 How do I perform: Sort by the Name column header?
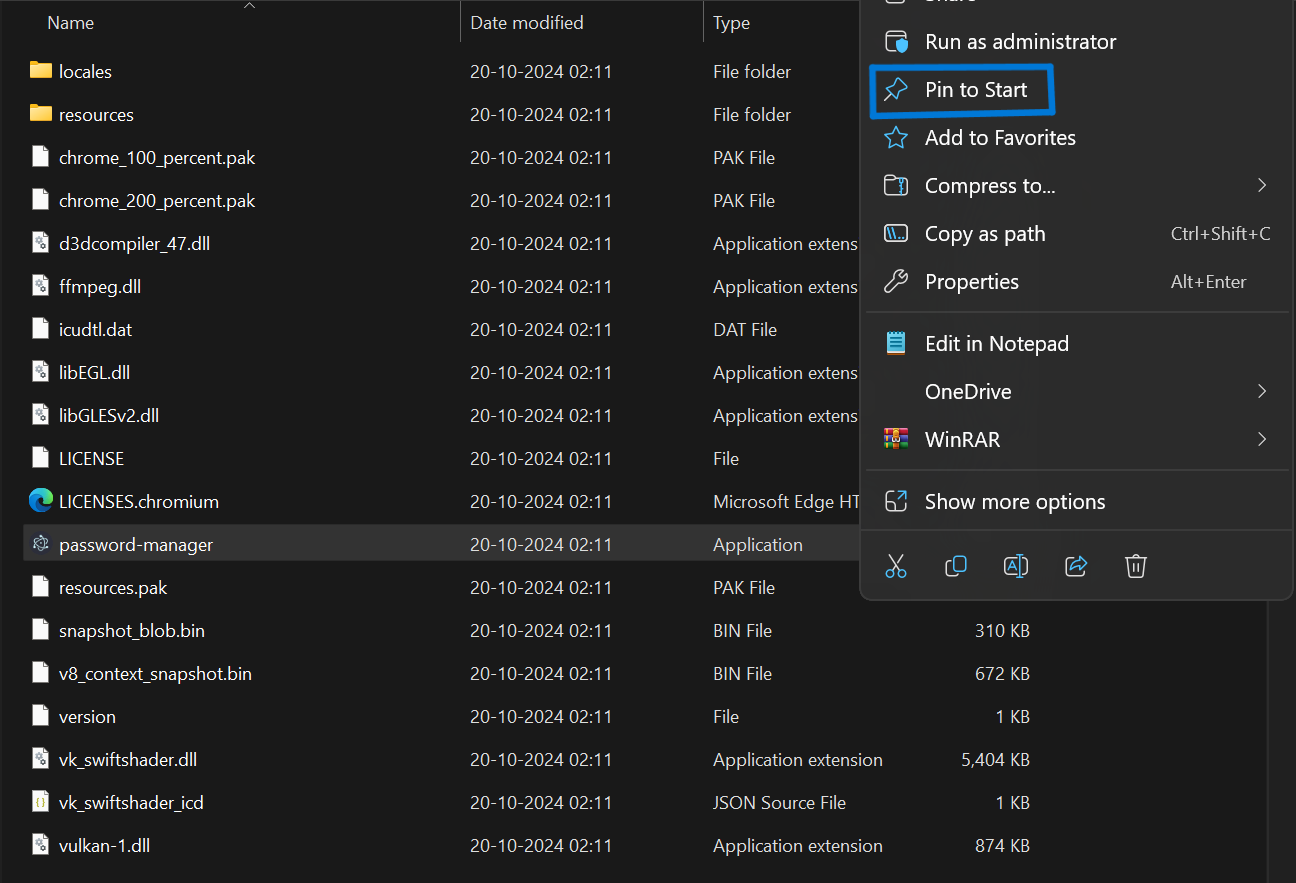click(71, 22)
